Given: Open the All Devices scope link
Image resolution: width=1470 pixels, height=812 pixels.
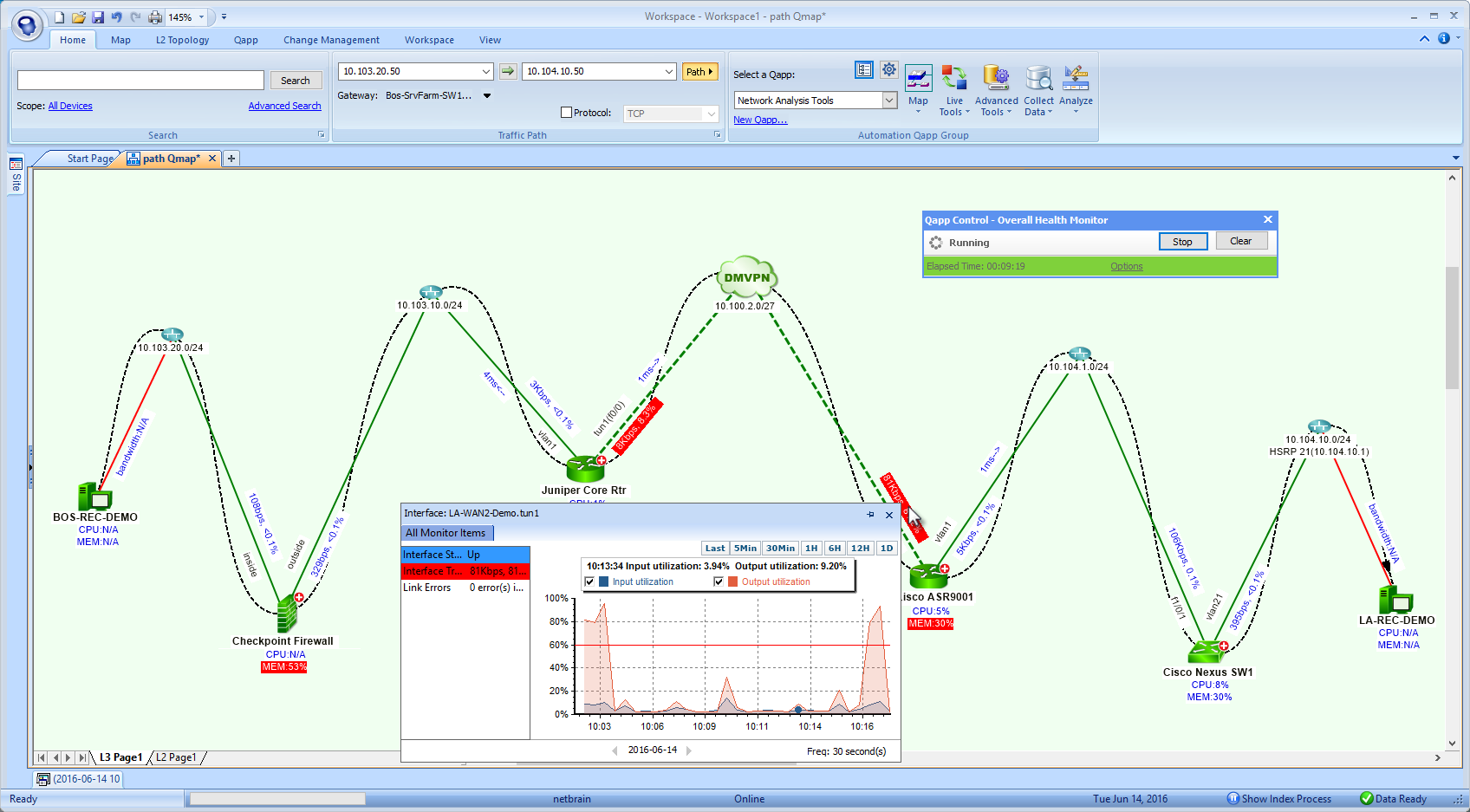Looking at the screenshot, I should (70, 106).
